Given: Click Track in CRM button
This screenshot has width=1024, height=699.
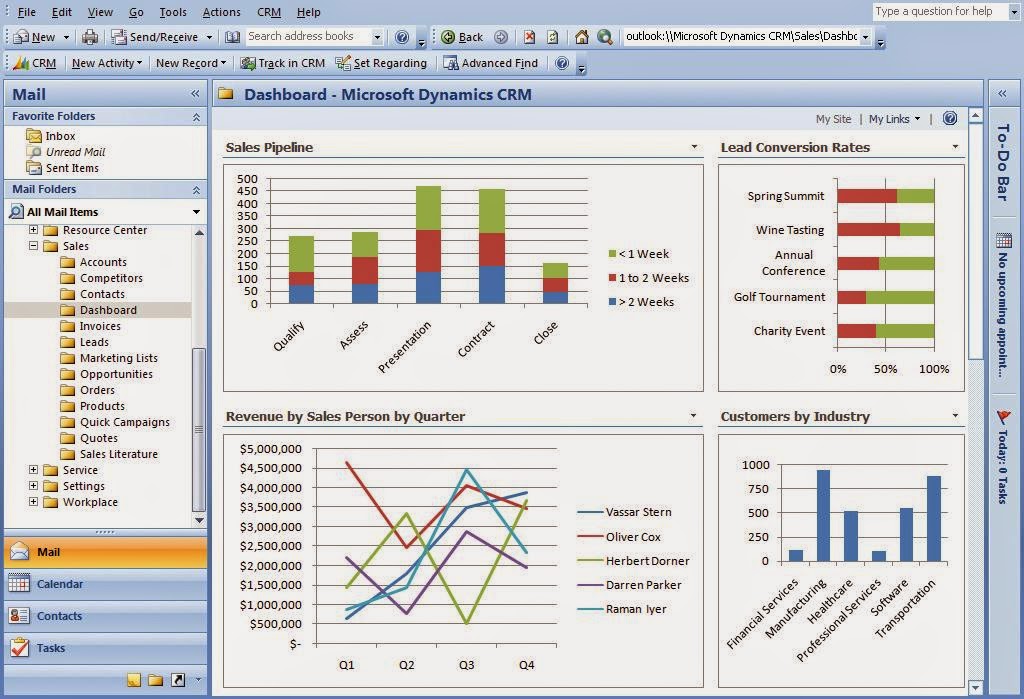Looking at the screenshot, I should (x=283, y=63).
